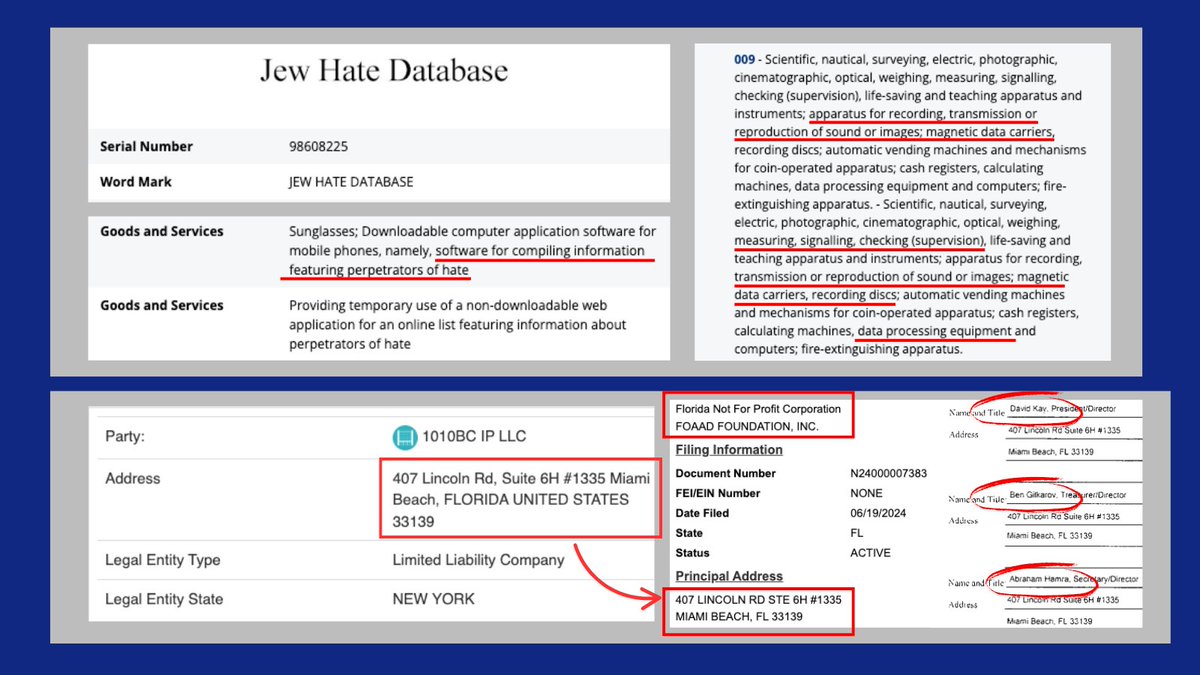Click Ben Gilkarov, Treasurer/Director name

pos(1062,495)
